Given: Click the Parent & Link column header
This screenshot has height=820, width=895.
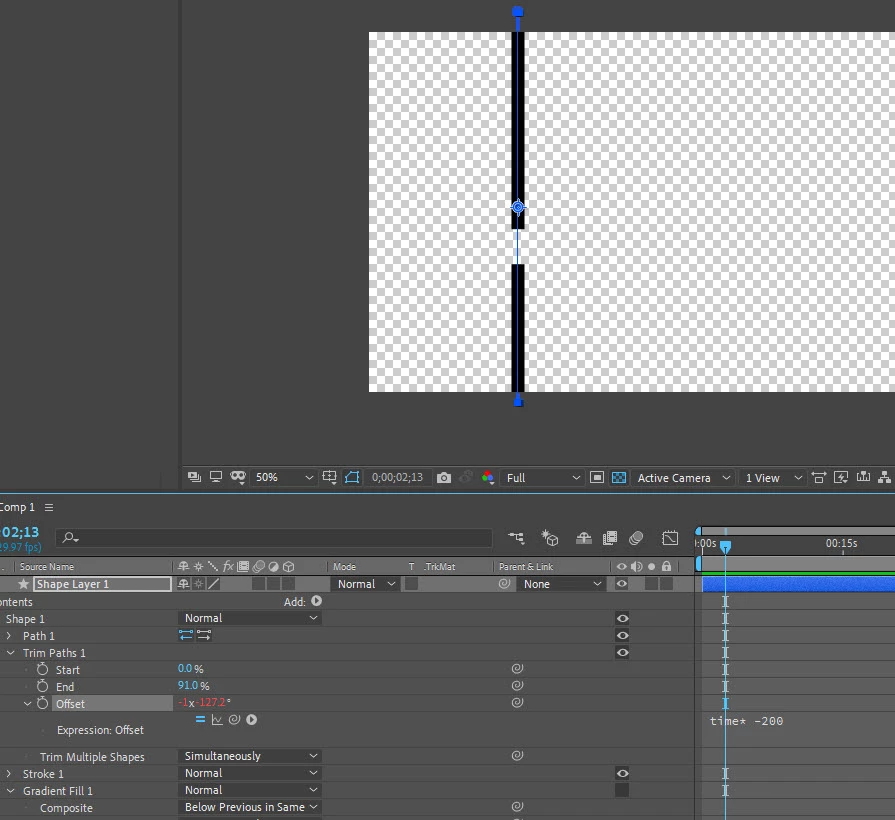Looking at the screenshot, I should (526, 567).
